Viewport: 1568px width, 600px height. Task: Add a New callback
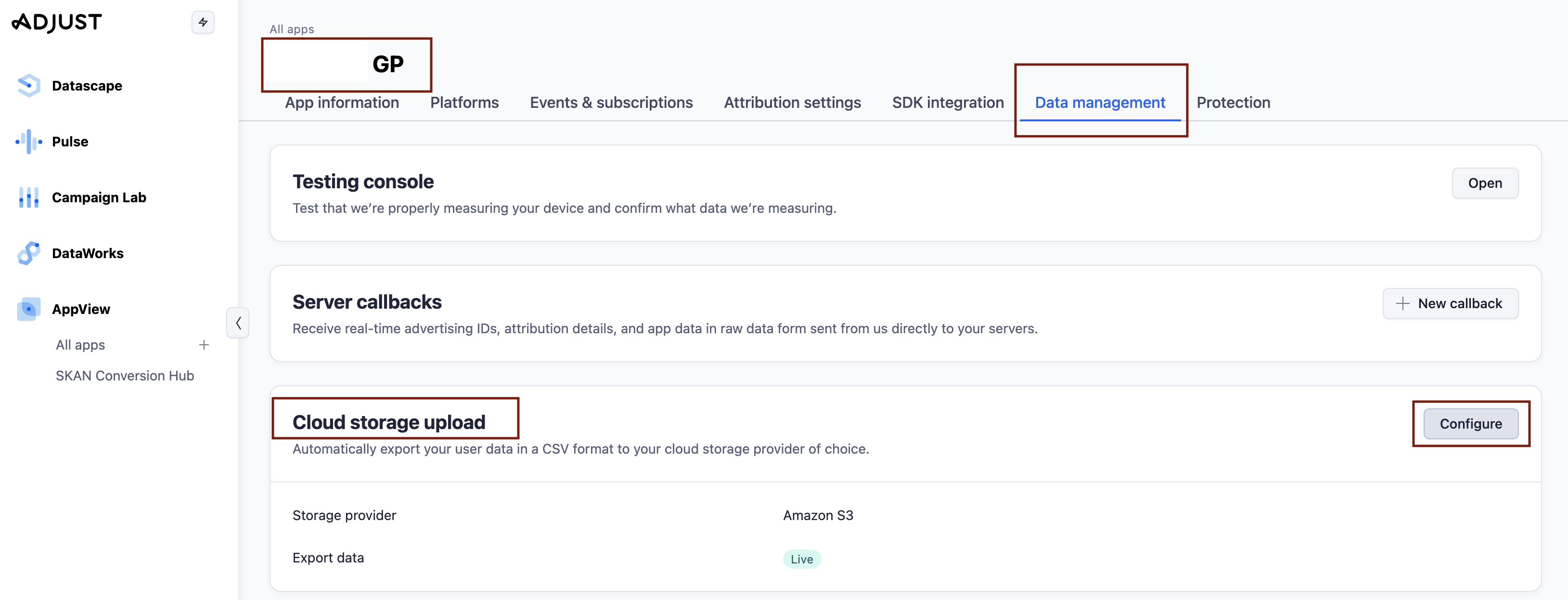point(1450,303)
